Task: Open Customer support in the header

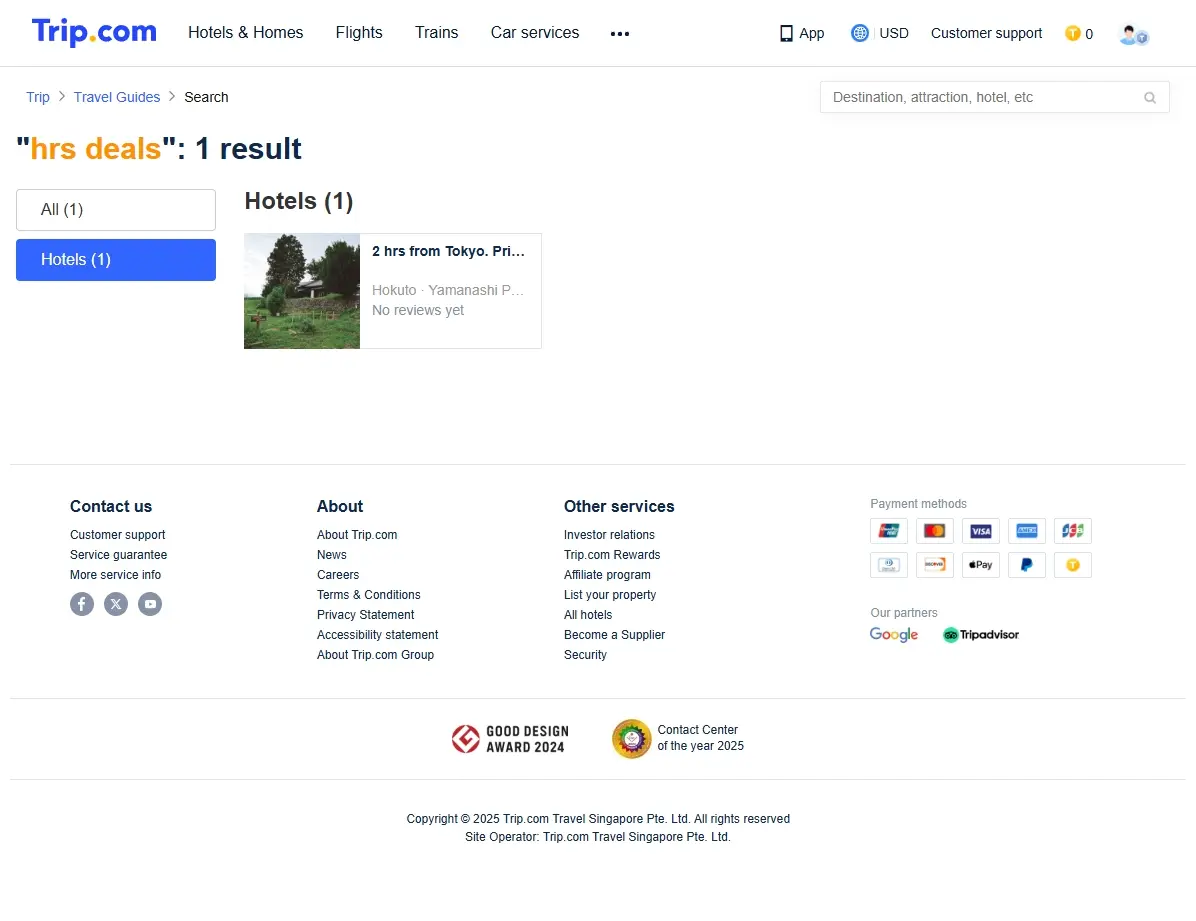Action: pyautogui.click(x=986, y=34)
